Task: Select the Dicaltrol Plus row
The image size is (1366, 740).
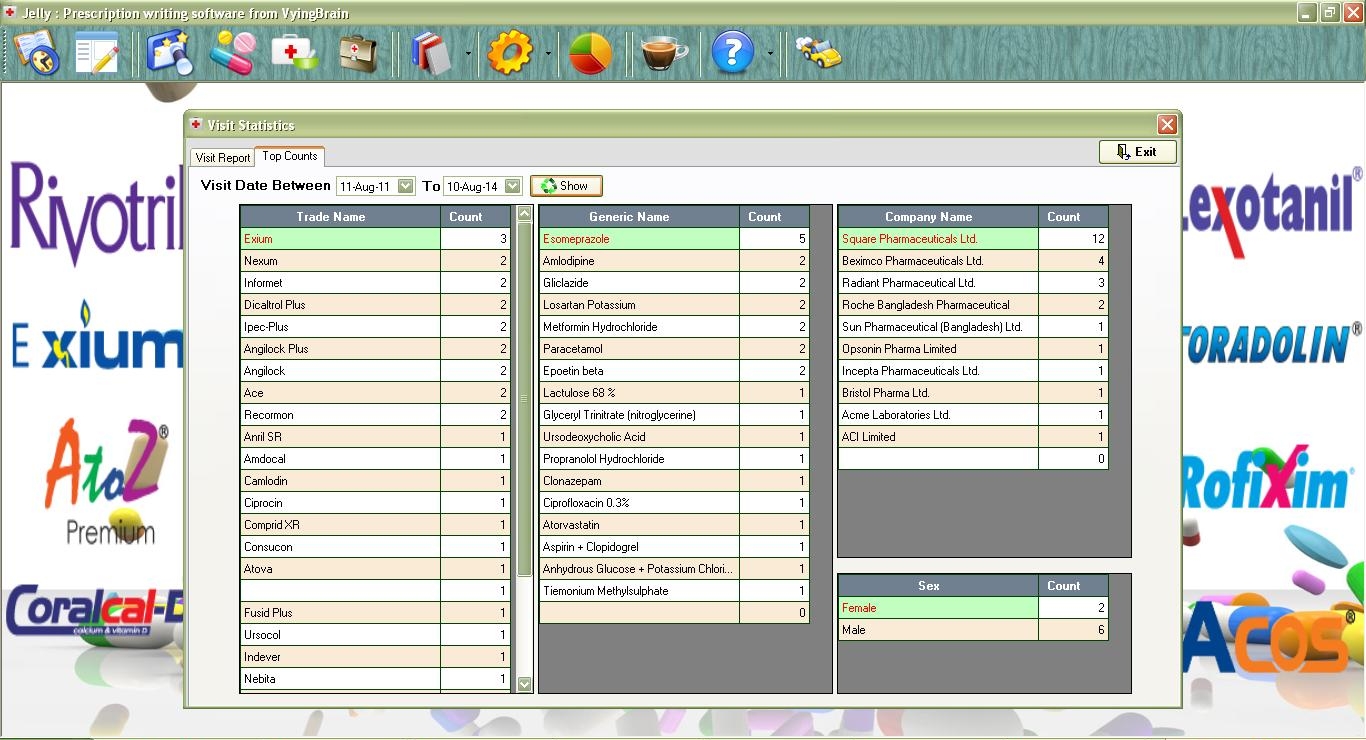Action: (375, 305)
